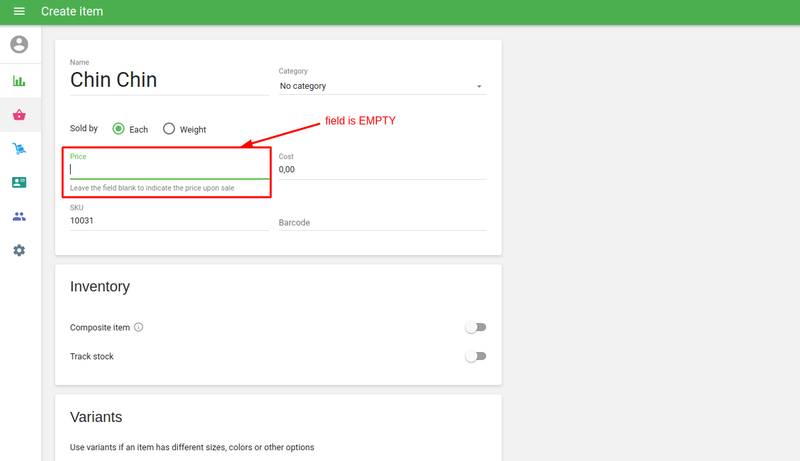
Task: Enable the Composite item toggle
Action: [475, 327]
